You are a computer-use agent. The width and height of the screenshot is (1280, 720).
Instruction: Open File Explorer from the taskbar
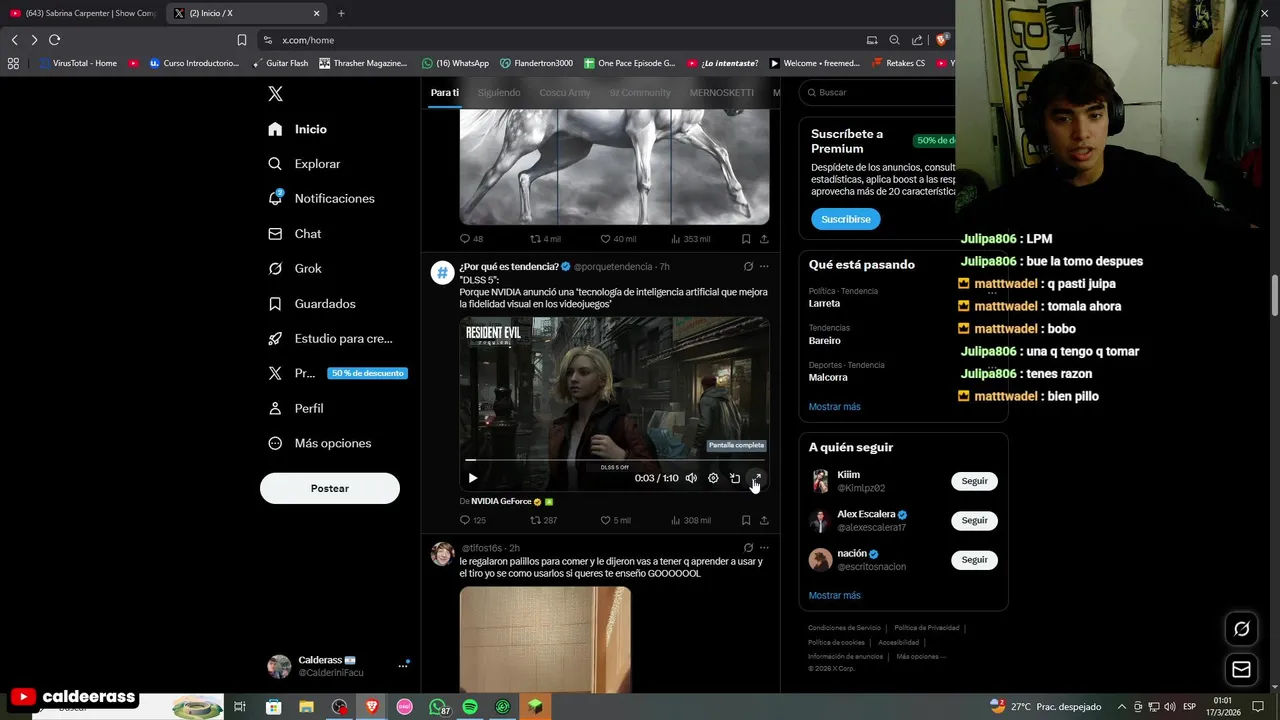point(306,707)
